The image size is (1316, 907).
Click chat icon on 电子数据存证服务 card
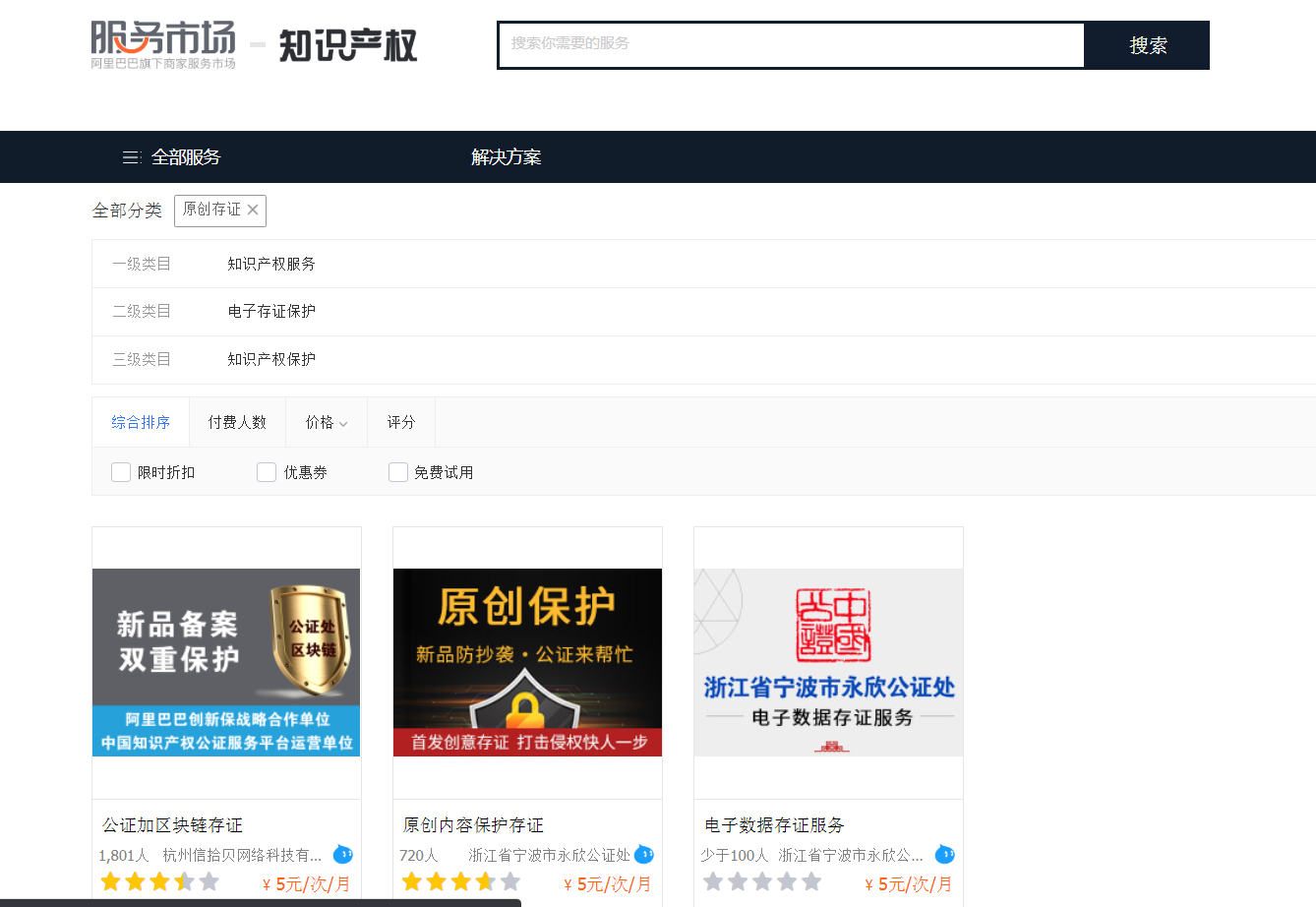click(x=945, y=854)
